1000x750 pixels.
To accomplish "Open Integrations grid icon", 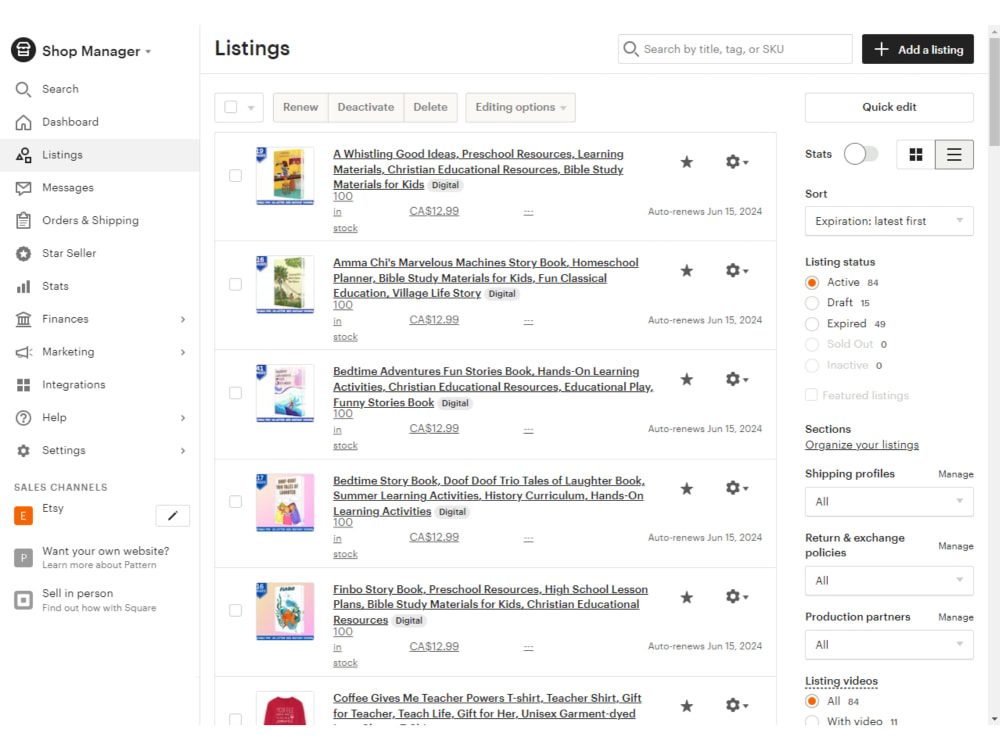I will click(x=23, y=385).
